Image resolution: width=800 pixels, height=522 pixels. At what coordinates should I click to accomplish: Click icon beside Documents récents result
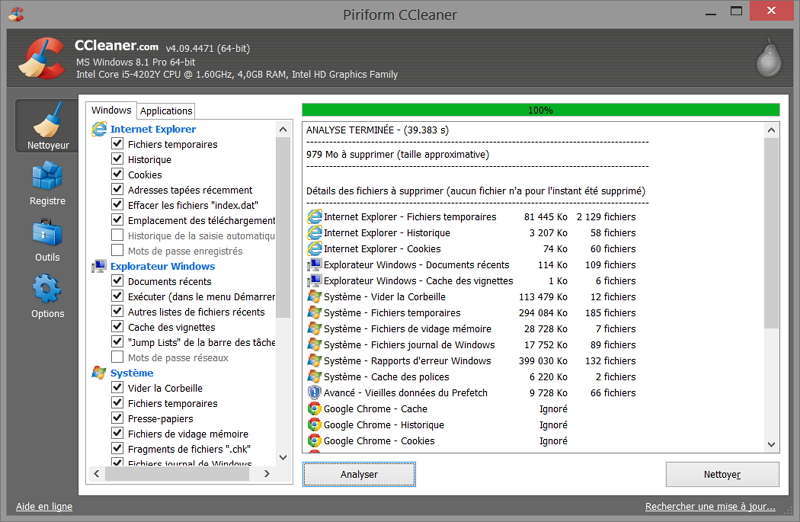click(314, 265)
